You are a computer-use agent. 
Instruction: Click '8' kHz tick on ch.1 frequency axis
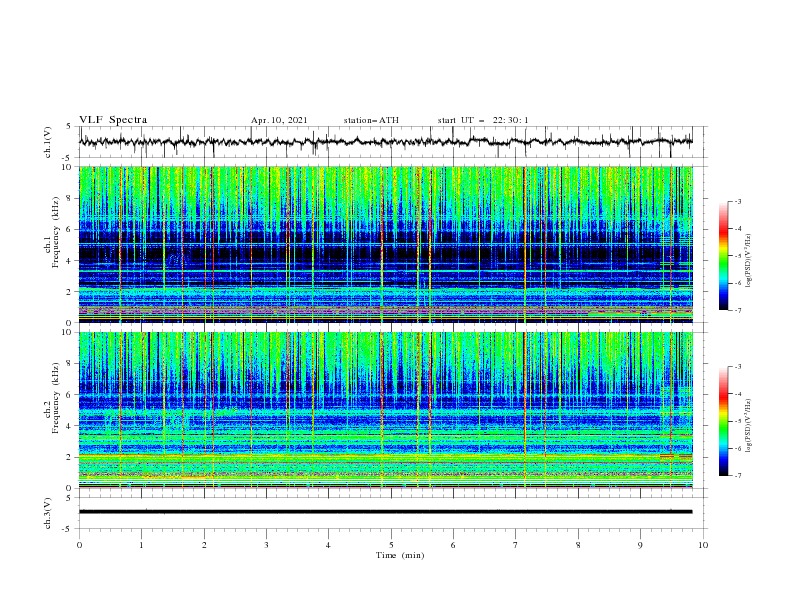click(x=70, y=198)
